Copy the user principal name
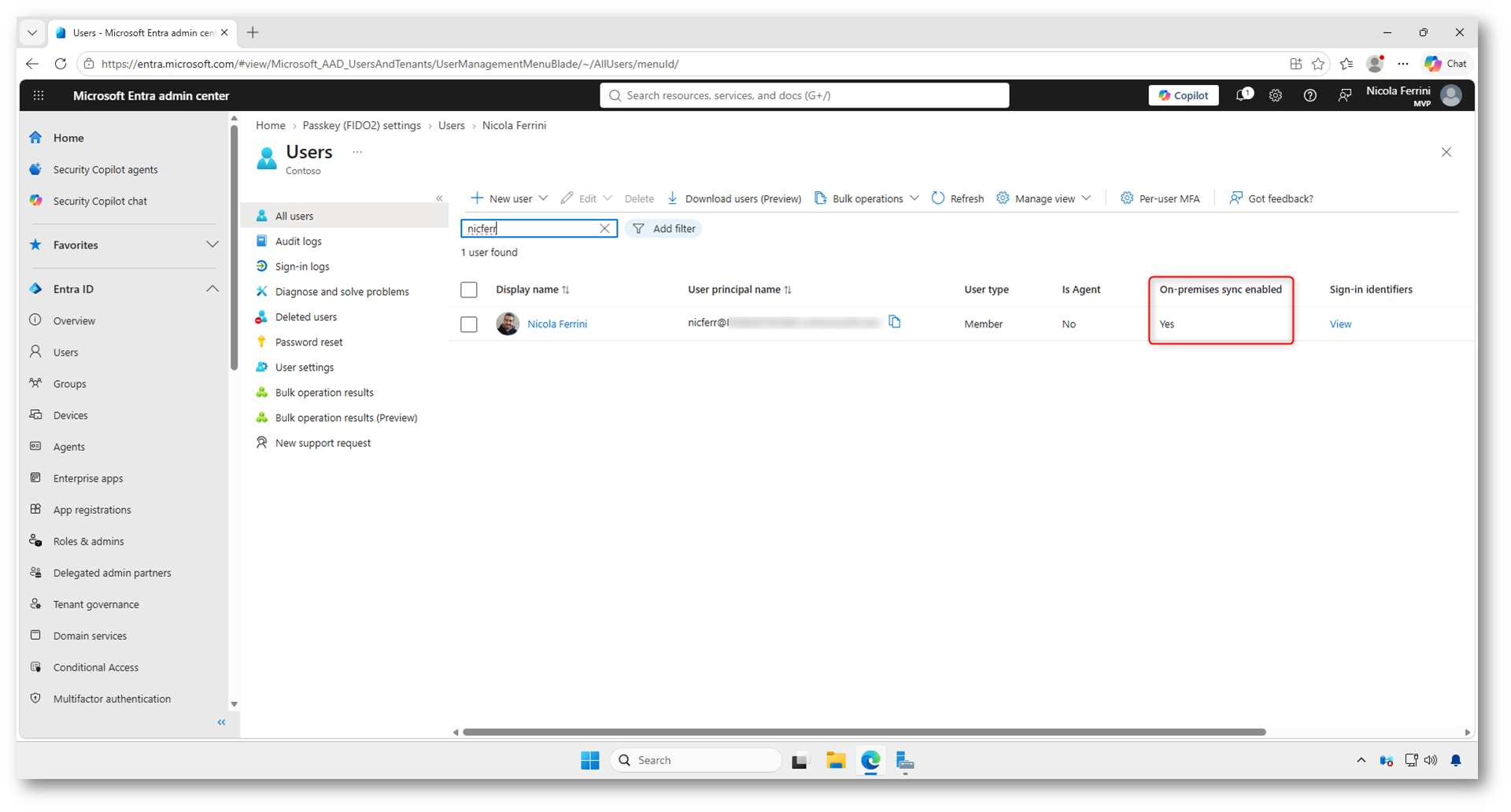1511x812 pixels. (895, 322)
